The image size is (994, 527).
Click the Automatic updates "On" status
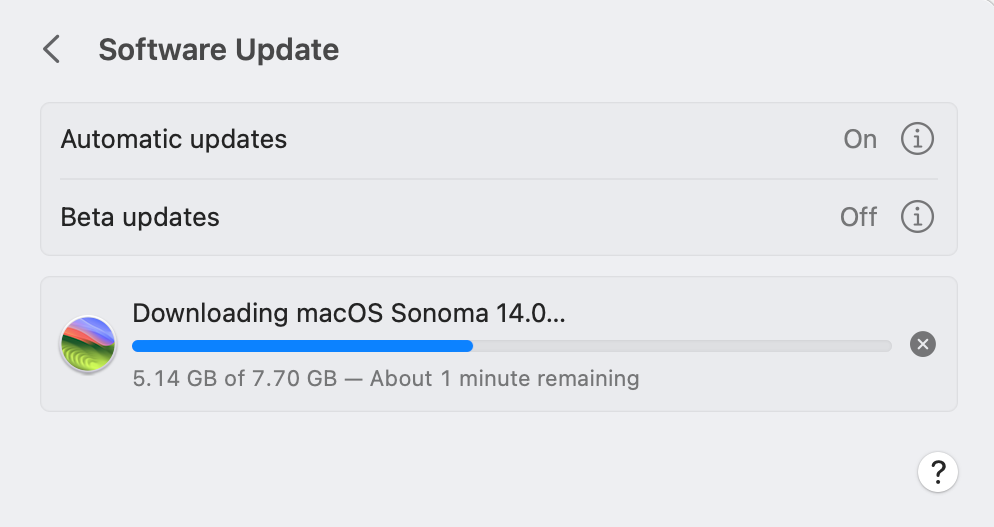(x=860, y=139)
